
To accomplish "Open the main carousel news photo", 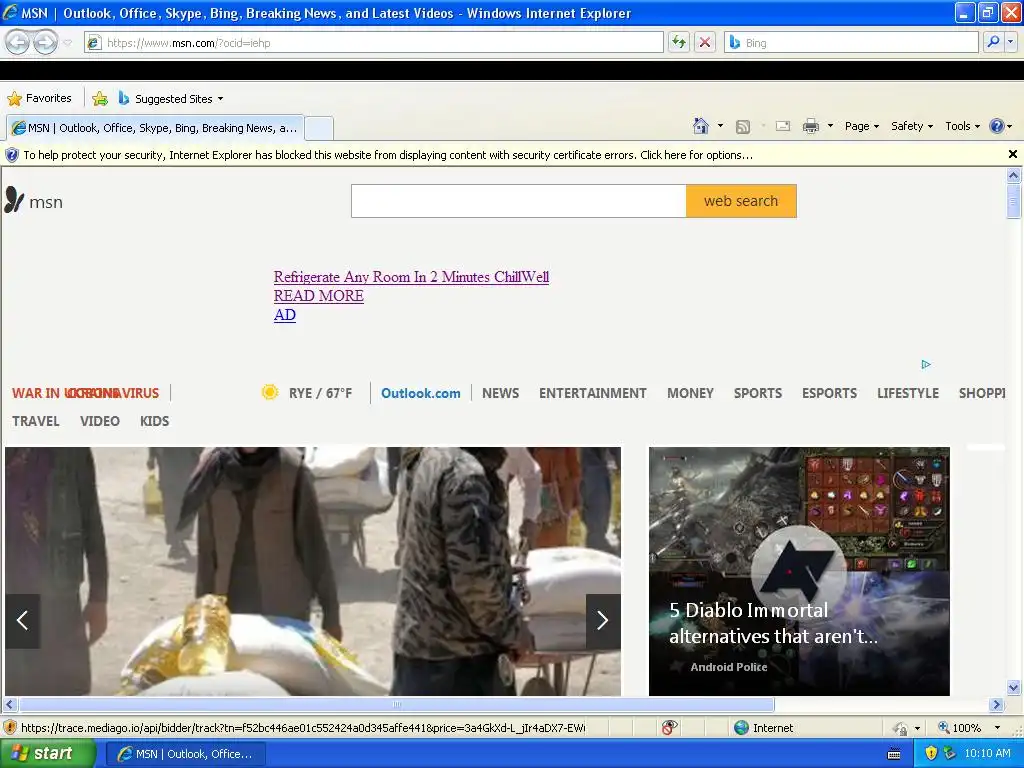I will tap(313, 571).
